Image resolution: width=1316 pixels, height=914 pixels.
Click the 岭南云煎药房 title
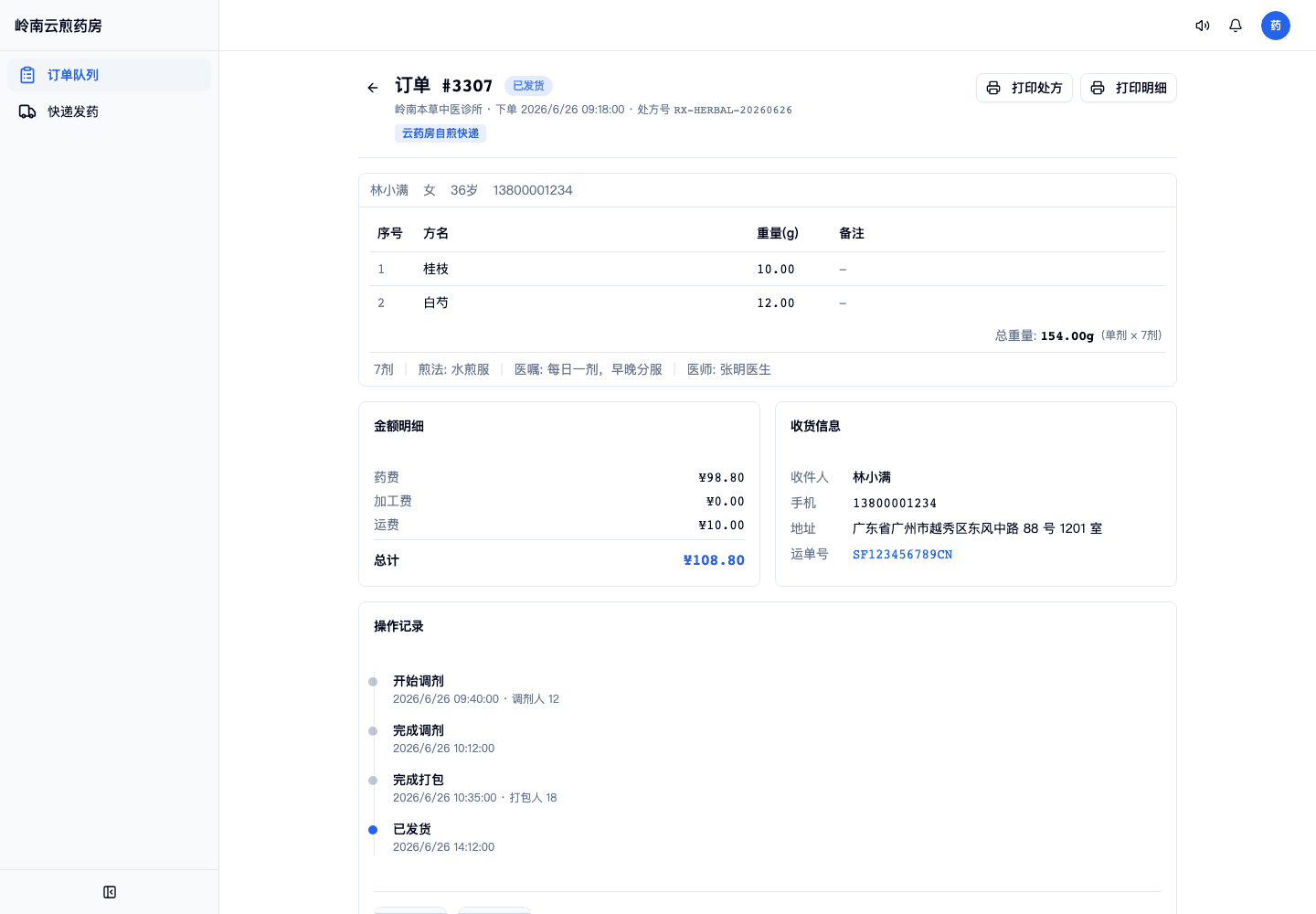[x=58, y=26]
